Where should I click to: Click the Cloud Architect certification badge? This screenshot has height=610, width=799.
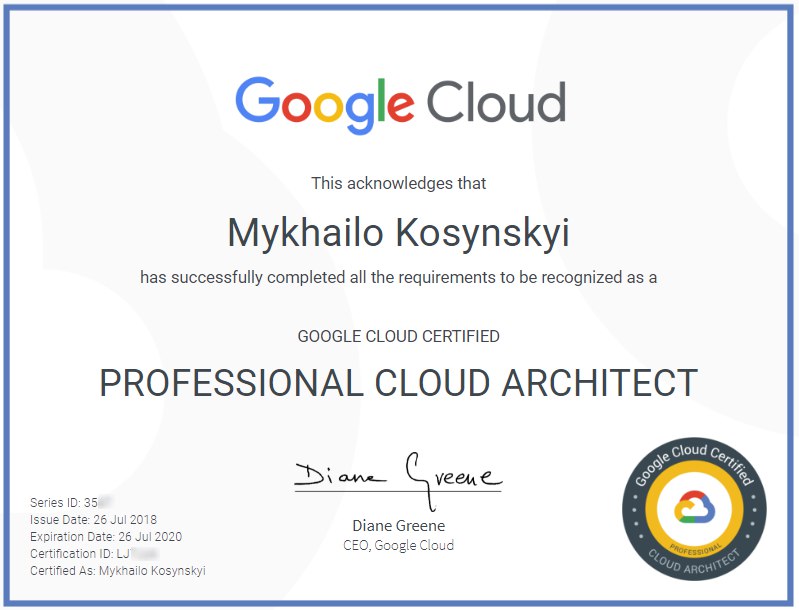click(x=694, y=509)
